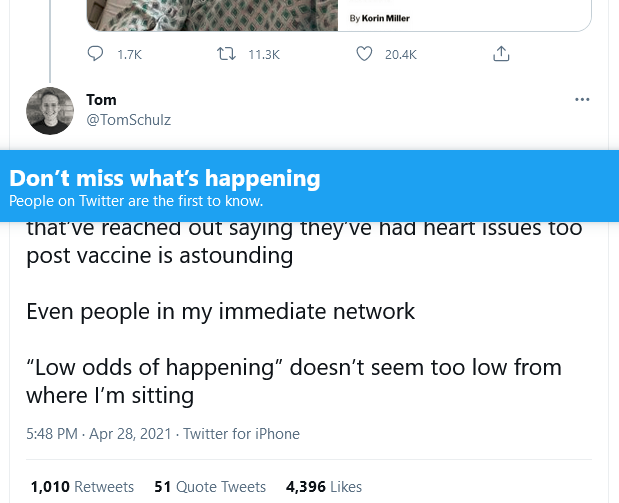View the 51 Quote Tweets list

210,487
